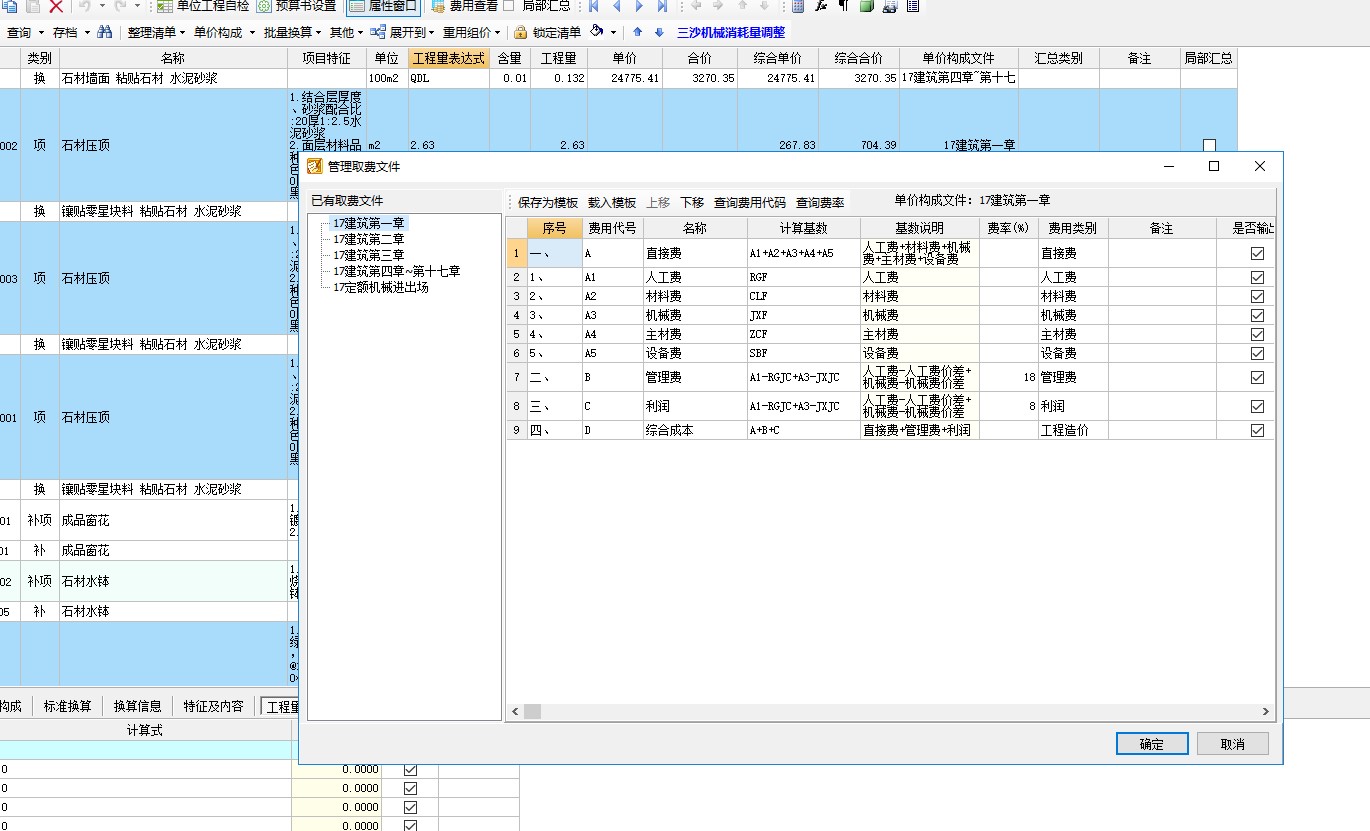Click the 工程量表达式 column header

click(x=448, y=59)
